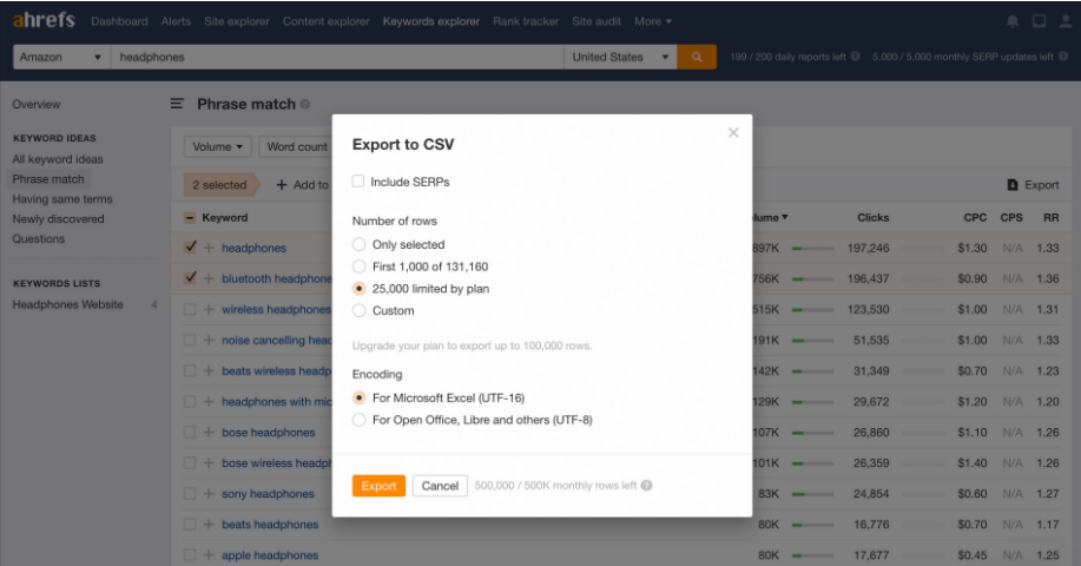Open the notifications bell icon

click(x=1012, y=21)
